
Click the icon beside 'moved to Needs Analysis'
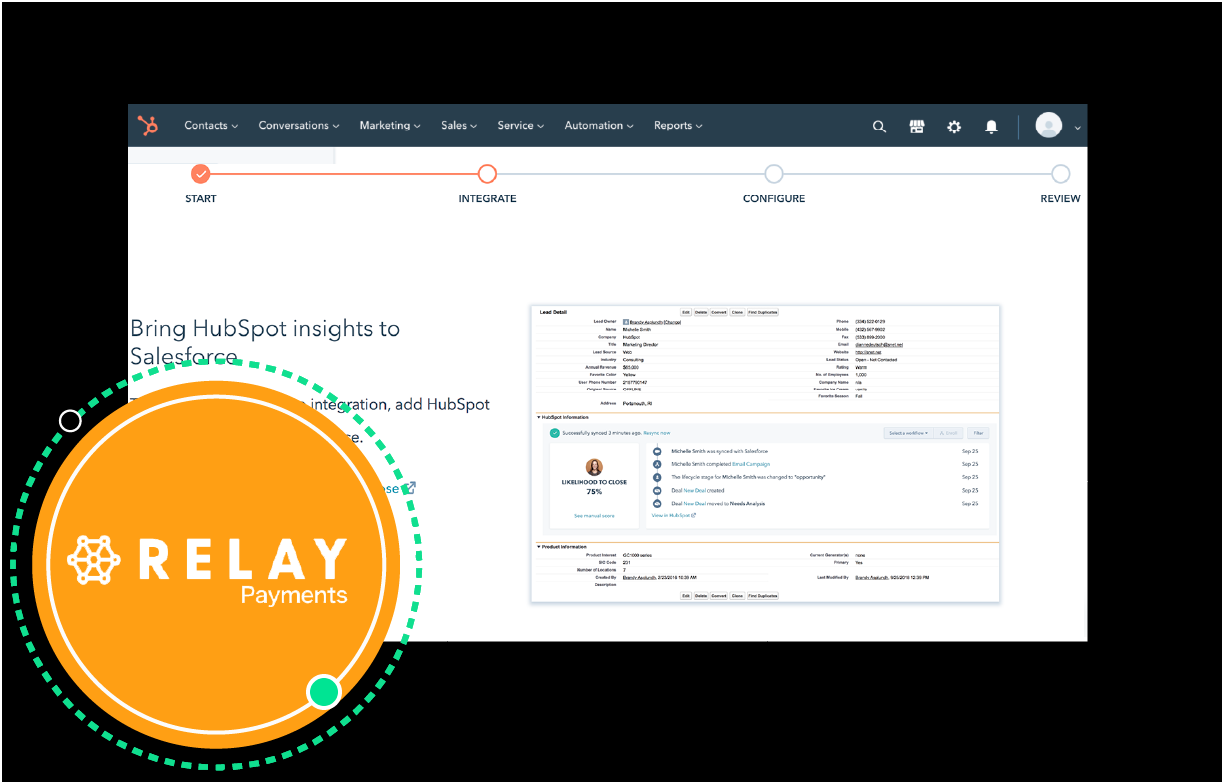657,503
